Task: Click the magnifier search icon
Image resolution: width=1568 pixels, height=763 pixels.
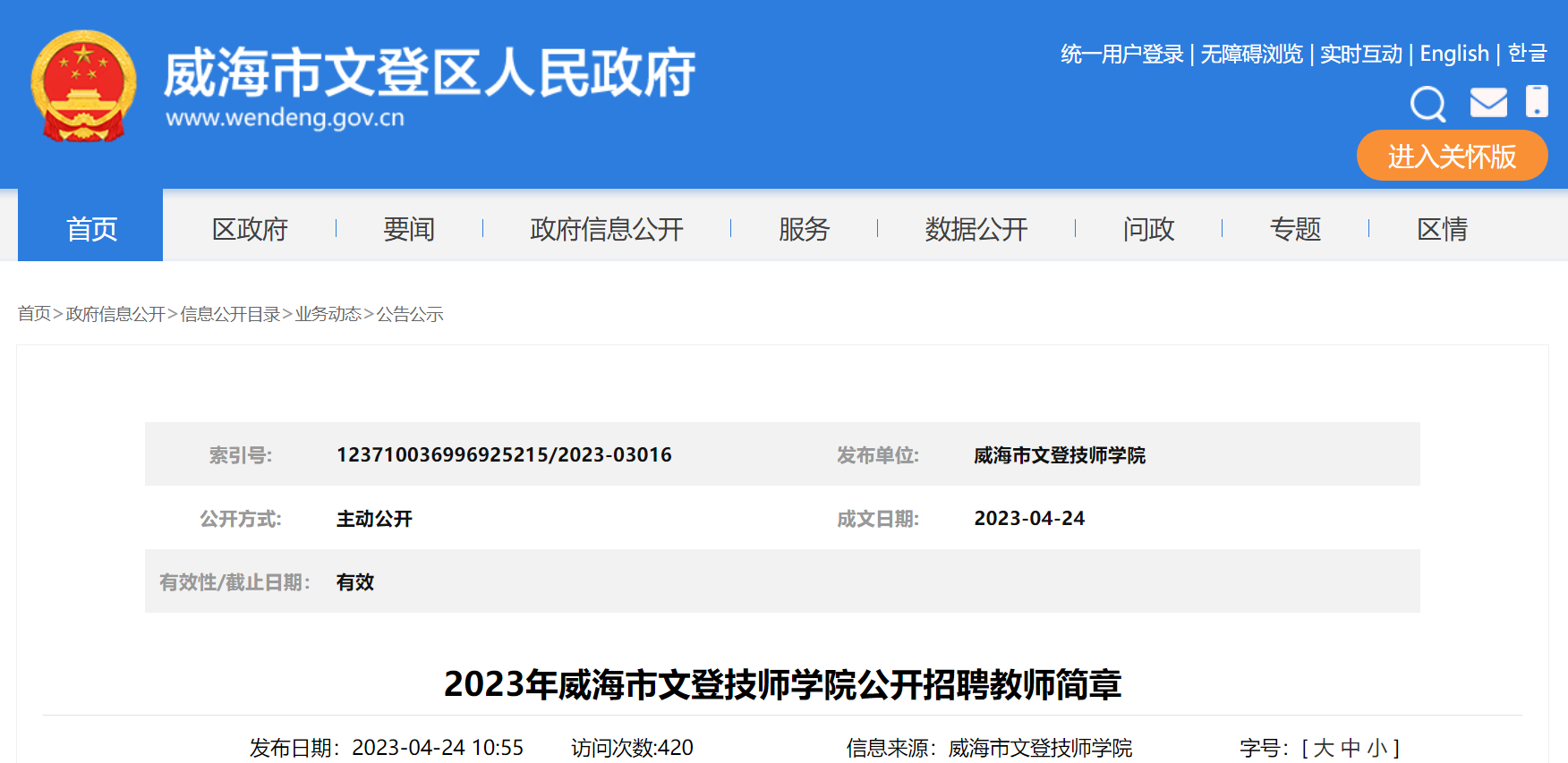Action: 1427,104
